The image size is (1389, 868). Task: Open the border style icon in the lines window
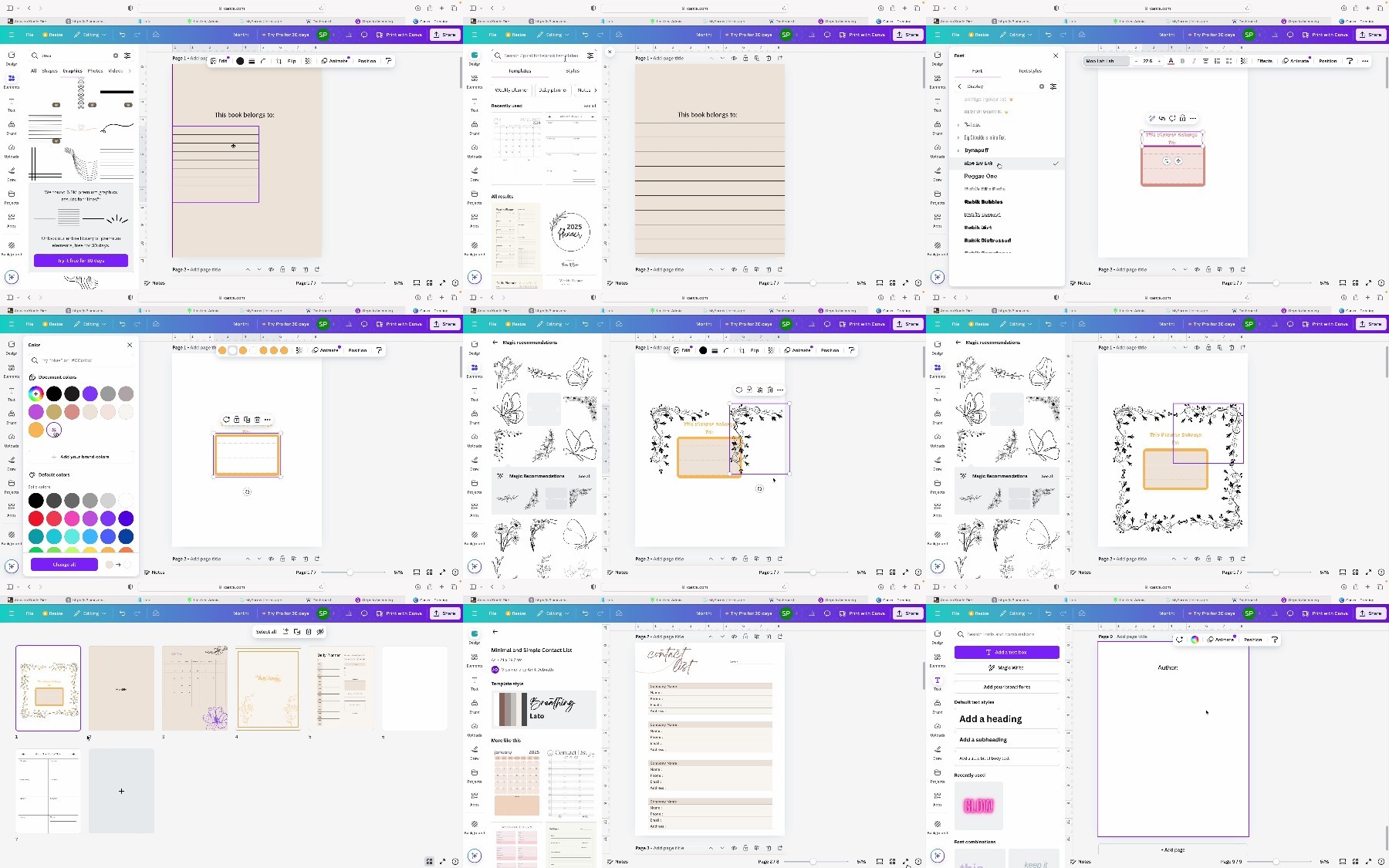[x=252, y=61]
